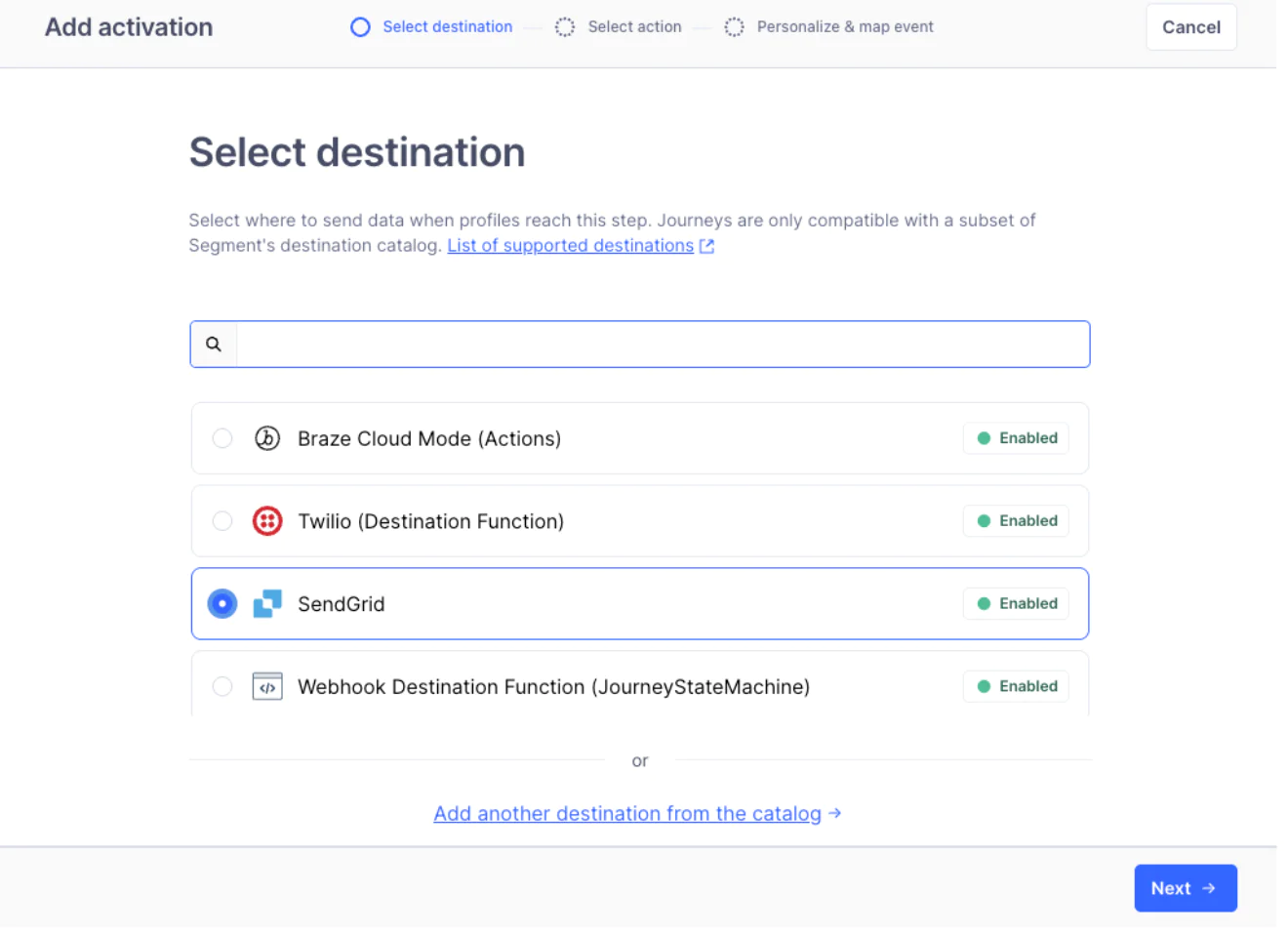
Task: Click the Twilio red logo icon
Action: [267, 521]
